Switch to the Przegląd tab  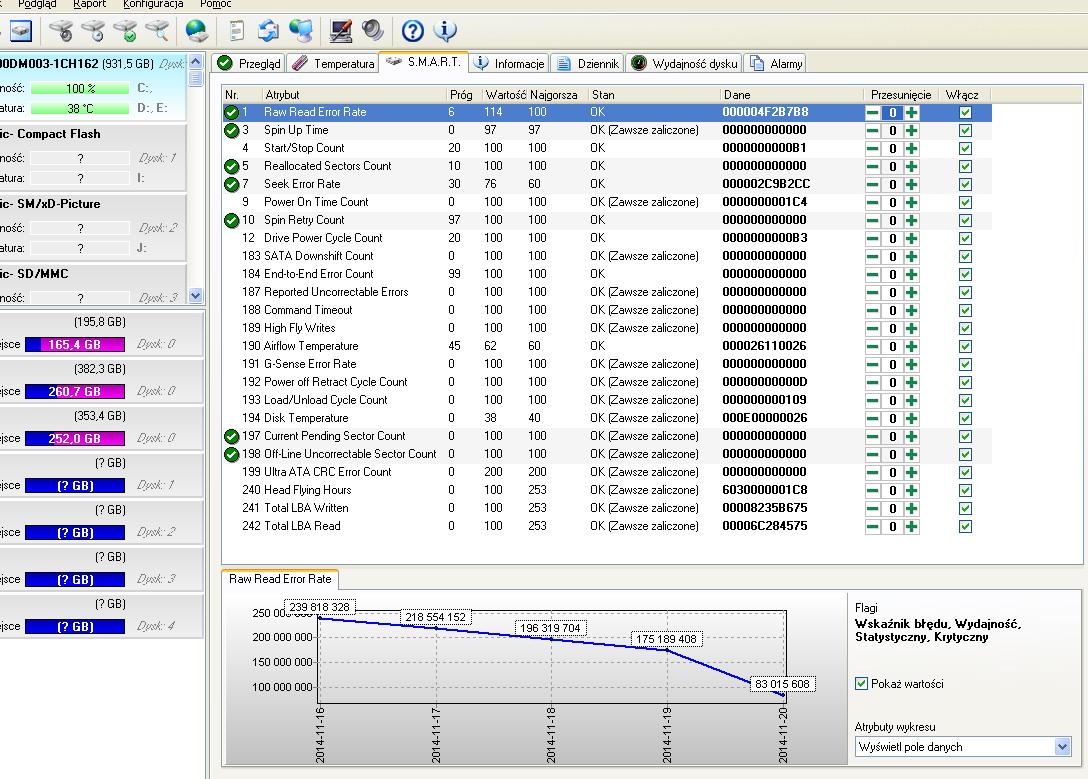(x=248, y=64)
